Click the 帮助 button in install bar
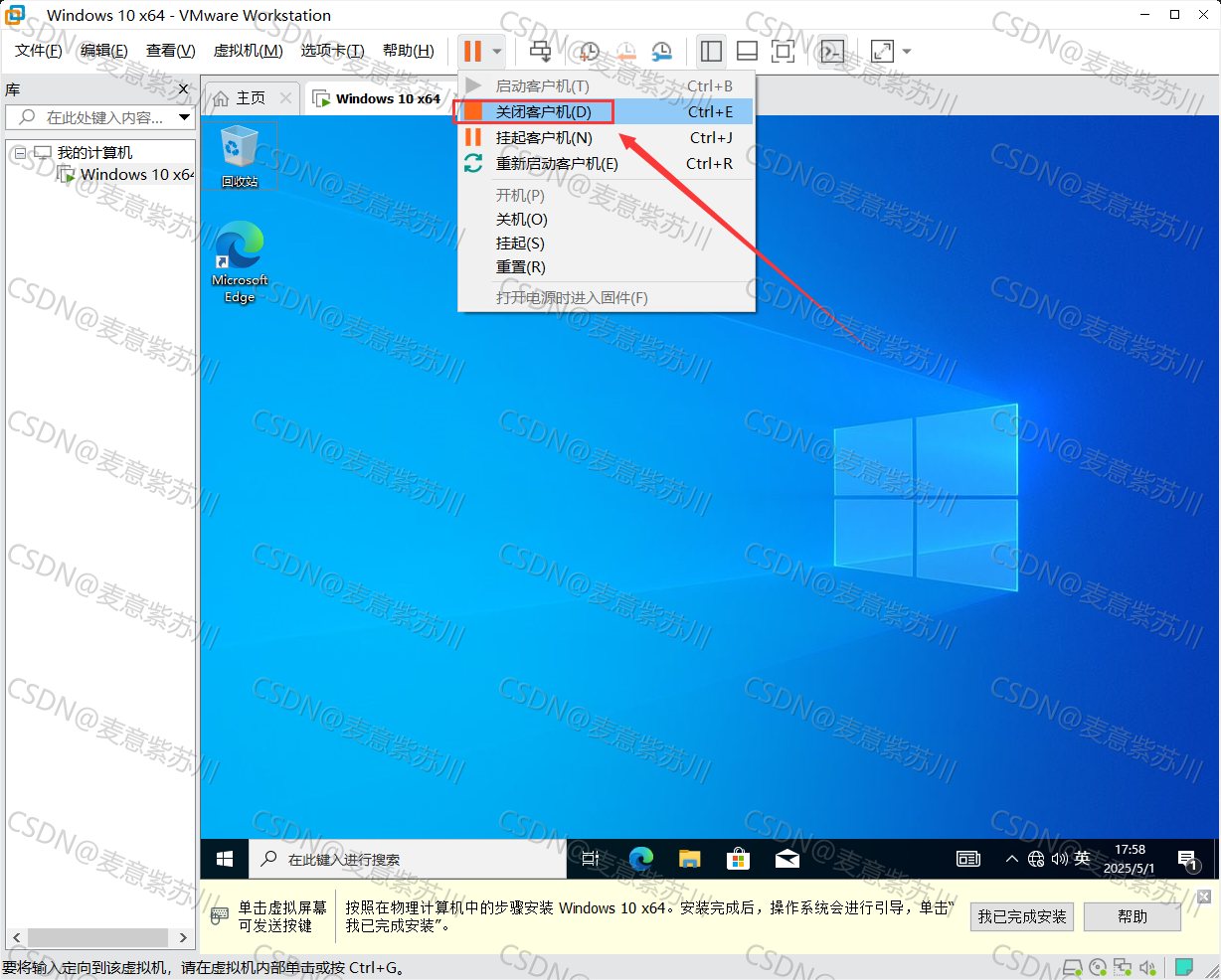Screen dimensions: 1221x980 [x=1133, y=916]
